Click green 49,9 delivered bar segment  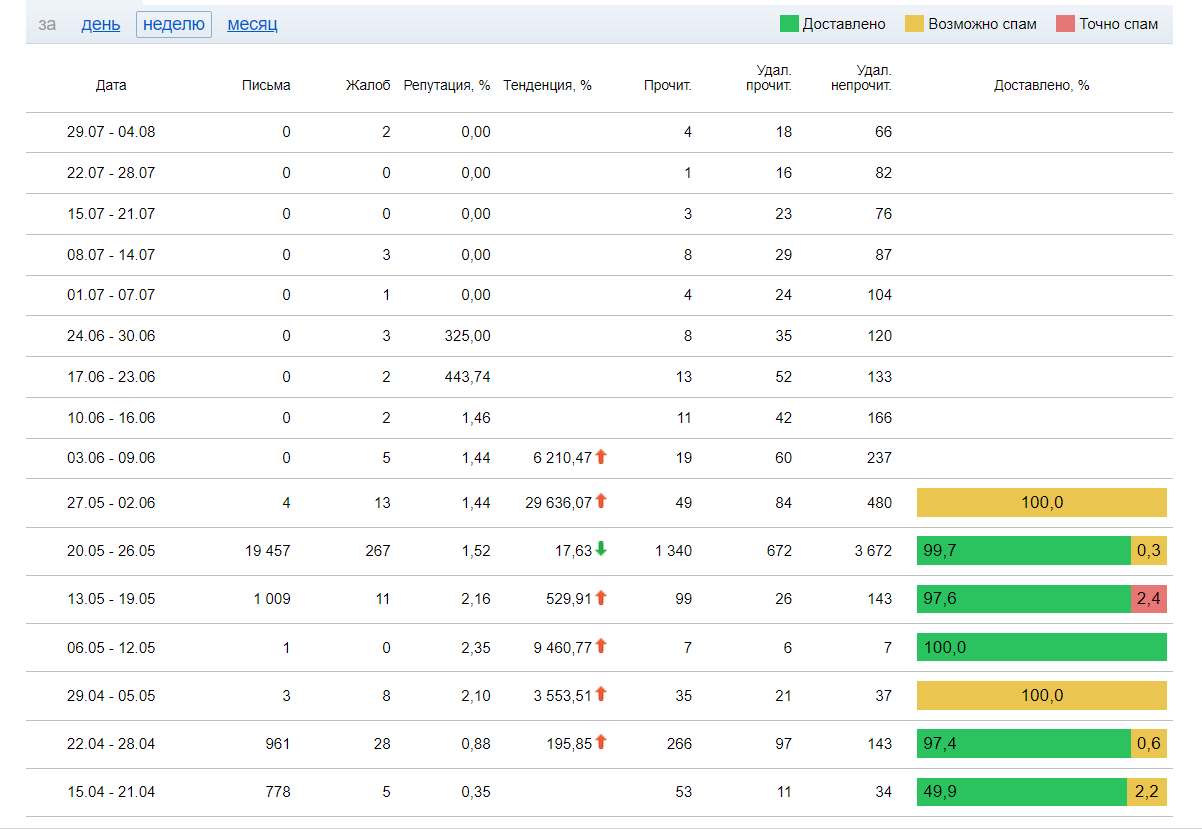click(1022, 792)
